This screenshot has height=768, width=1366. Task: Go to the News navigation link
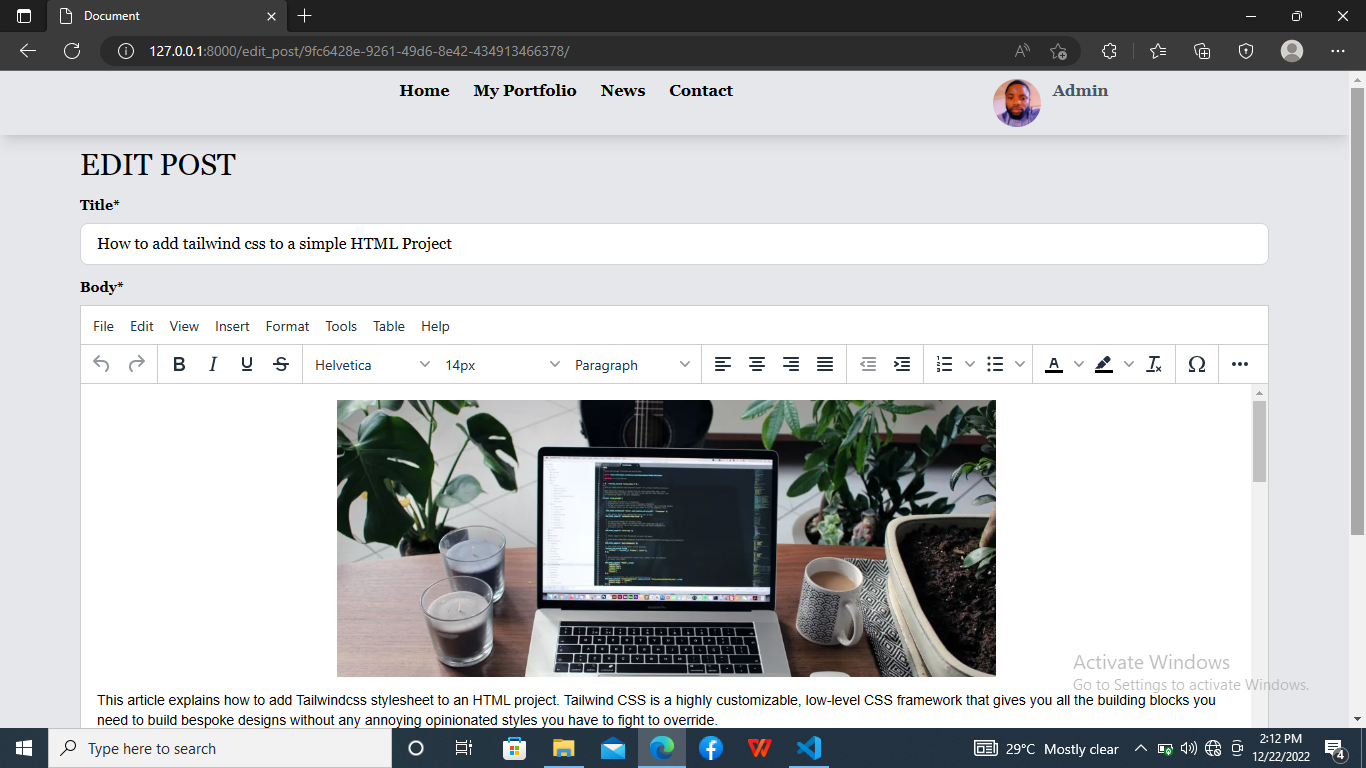tap(622, 90)
